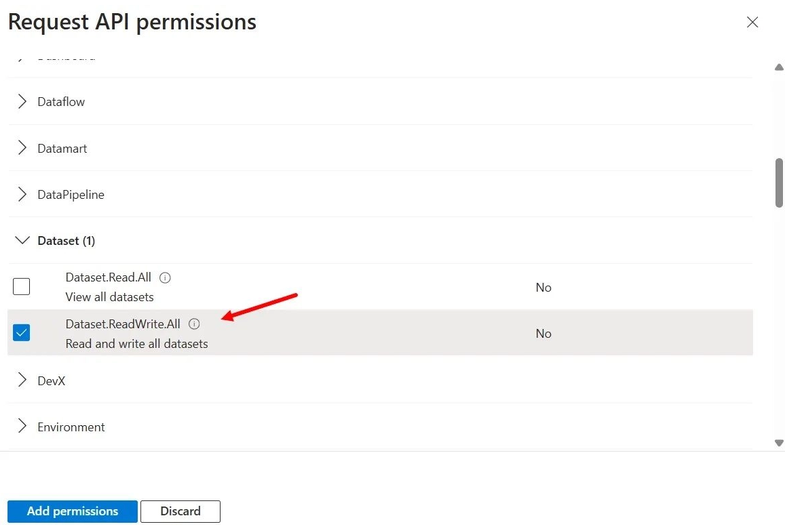Click the scroll up arrow
Screen dimensions: 801x525
point(779,67)
